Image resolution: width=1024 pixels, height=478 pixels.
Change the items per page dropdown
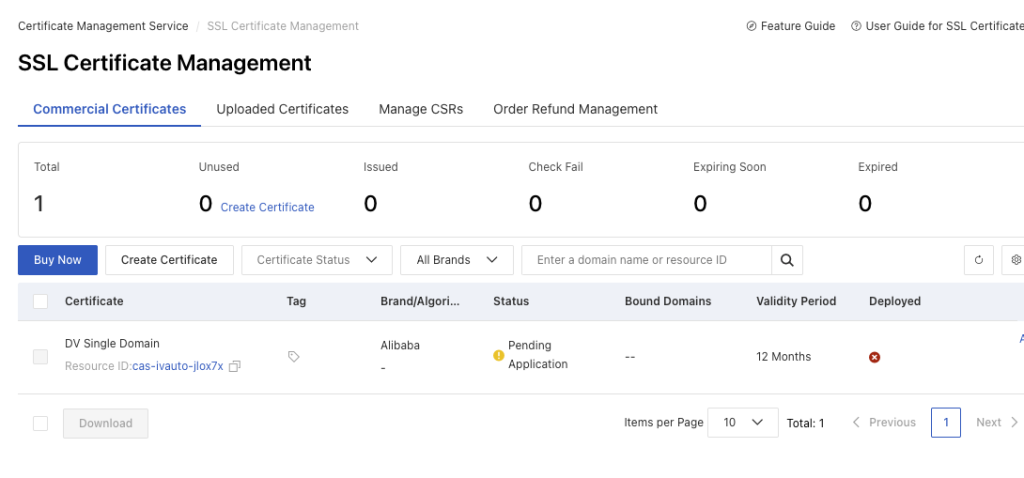click(x=742, y=423)
